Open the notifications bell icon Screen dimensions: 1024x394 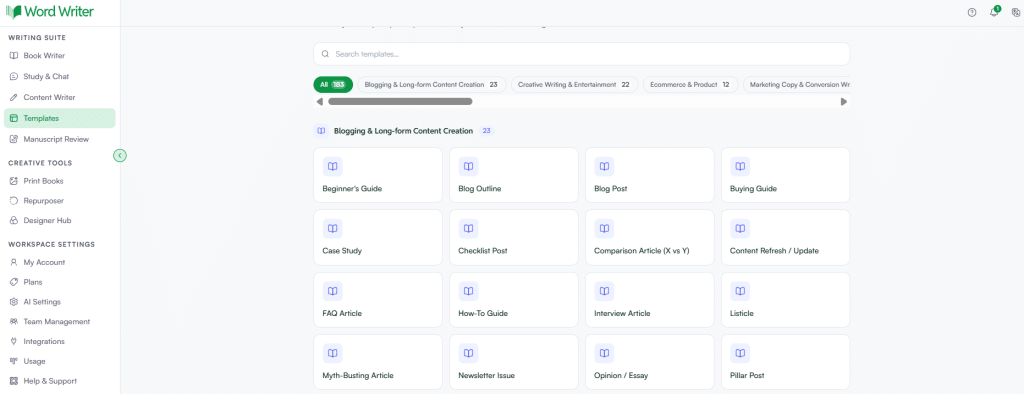pyautogui.click(x=994, y=12)
